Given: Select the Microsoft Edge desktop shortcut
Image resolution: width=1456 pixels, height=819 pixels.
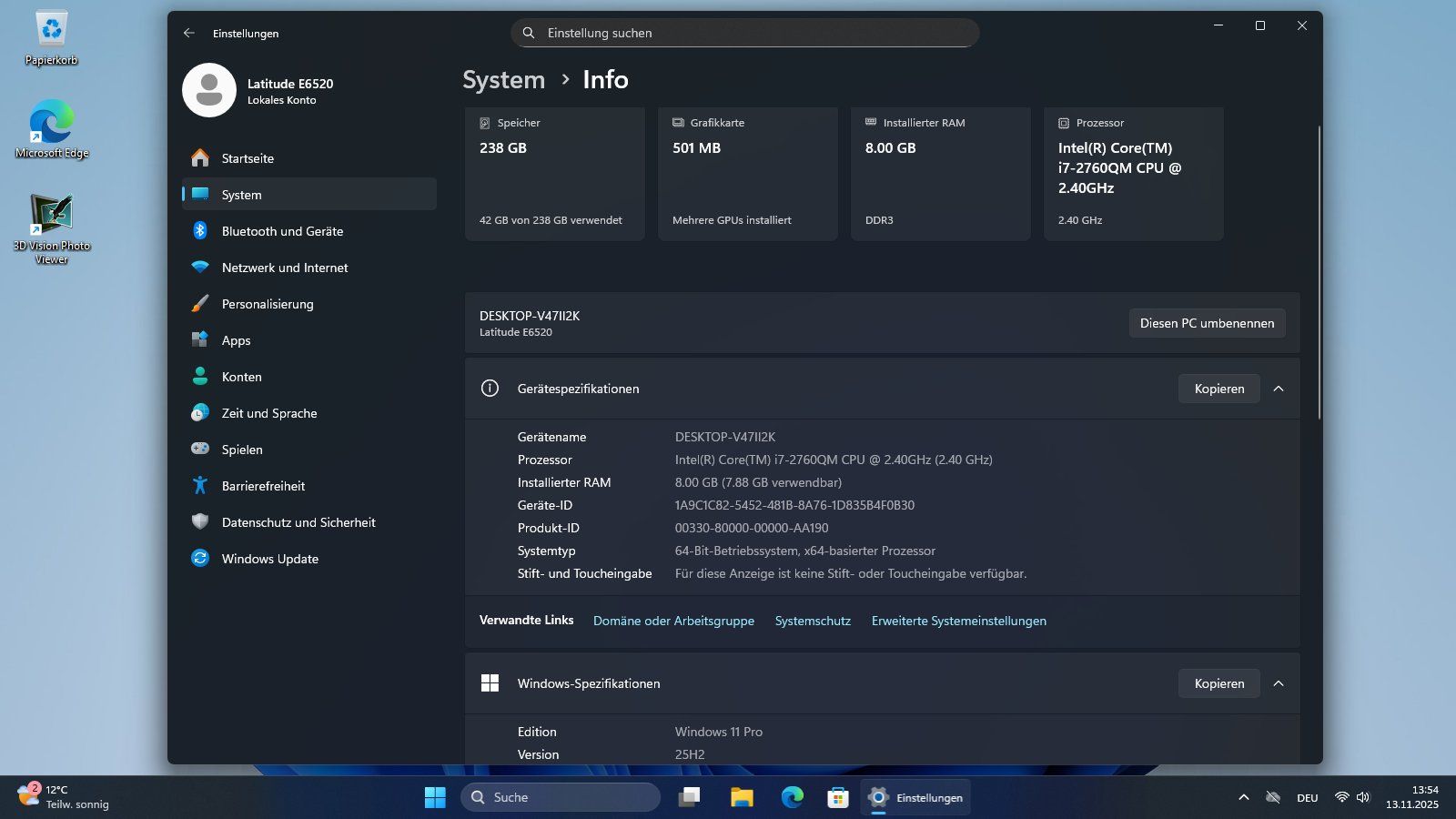Looking at the screenshot, I should click(x=52, y=129).
